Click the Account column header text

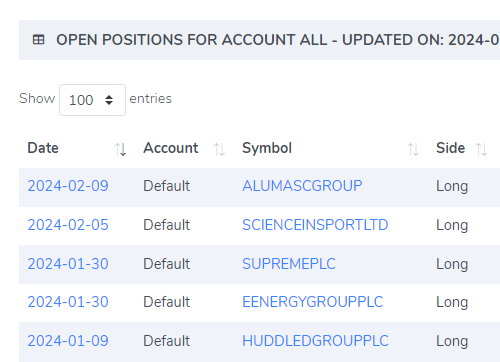point(171,148)
